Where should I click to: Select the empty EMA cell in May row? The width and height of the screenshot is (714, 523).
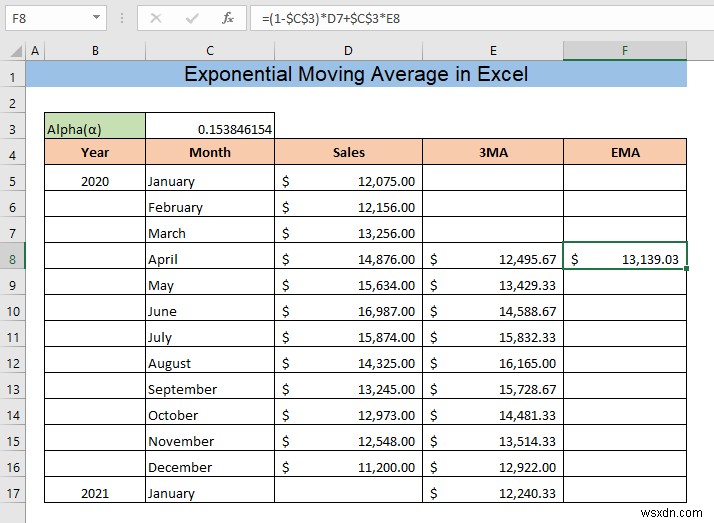[625, 281]
